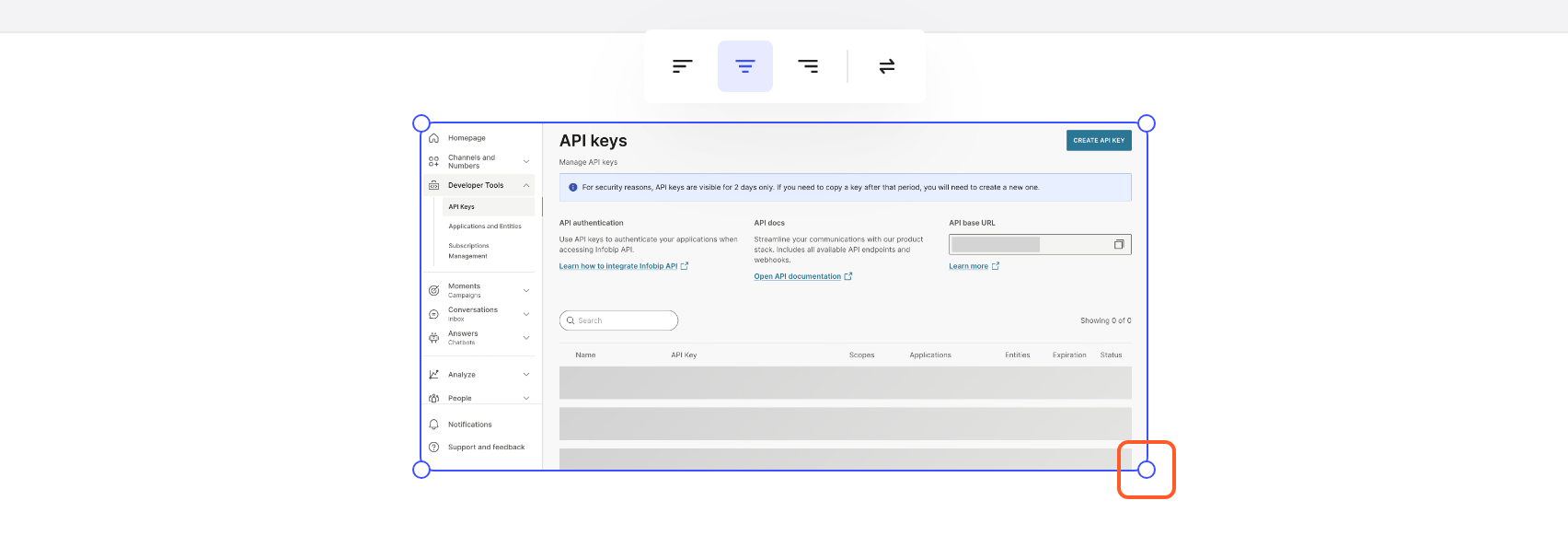The image size is (1568, 547).
Task: Click the Homepage house icon
Action: 433,138
